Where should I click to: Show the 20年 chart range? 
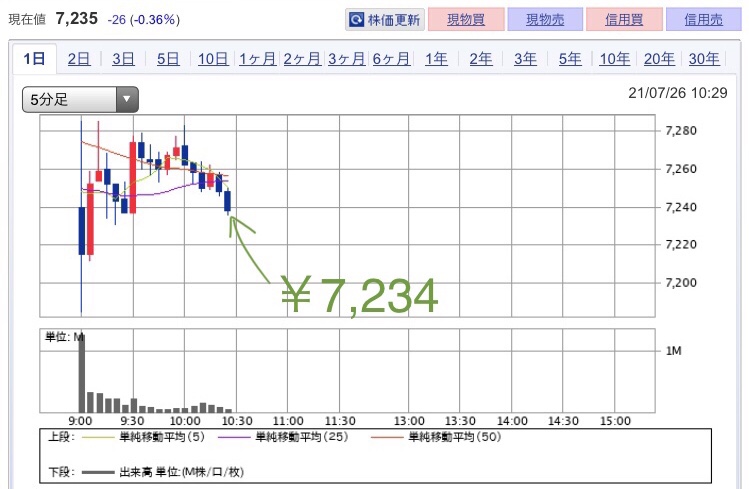click(x=659, y=59)
